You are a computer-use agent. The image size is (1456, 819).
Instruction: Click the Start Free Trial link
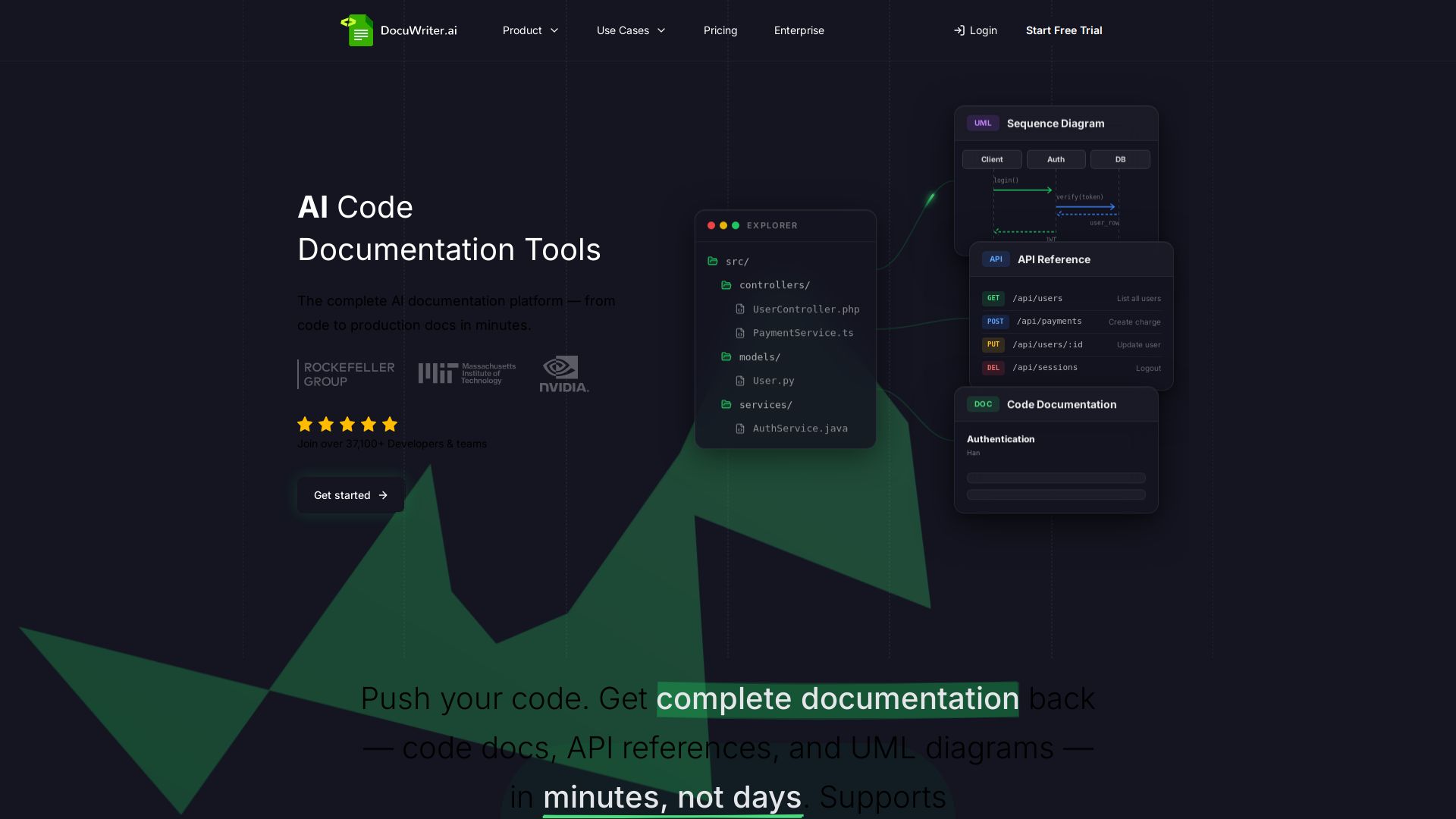pyautogui.click(x=1064, y=30)
